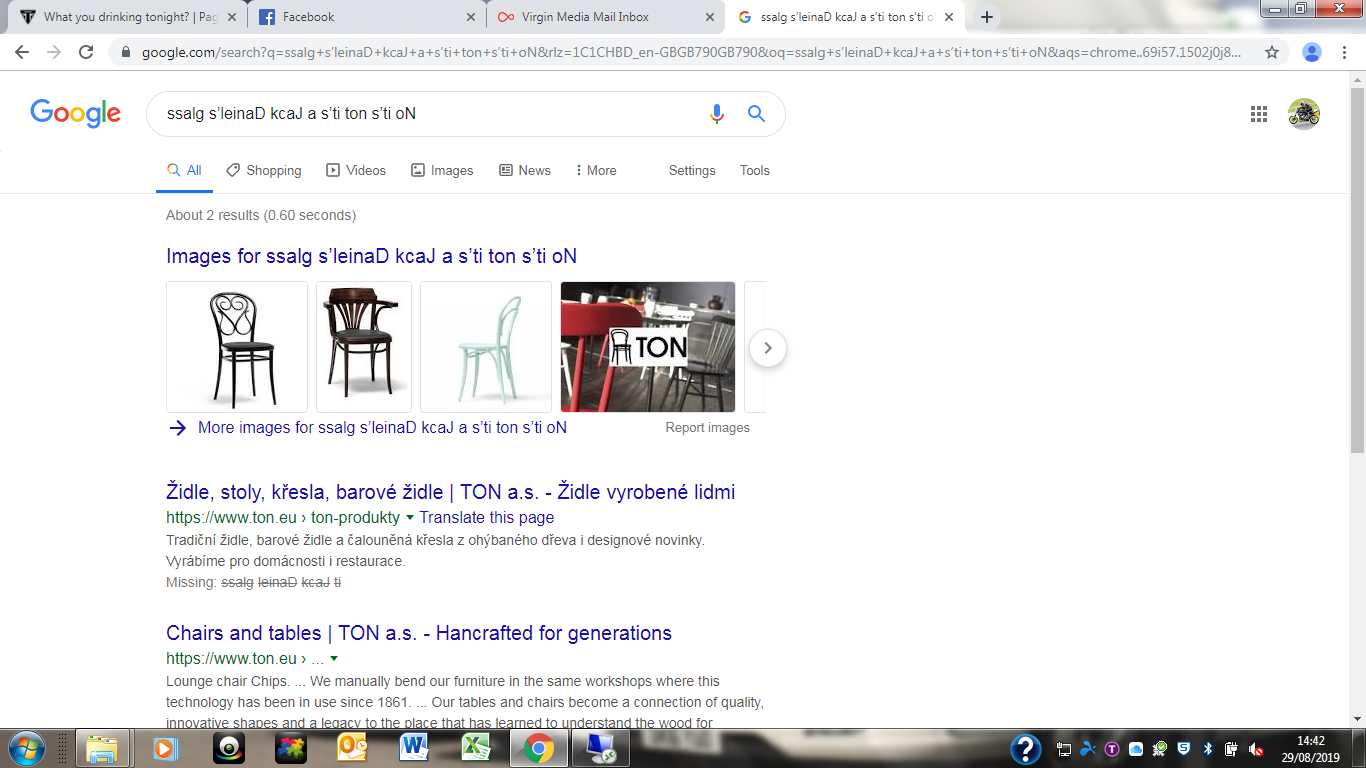Expand the second ton.eu result arrow
This screenshot has width=1366, height=768.
pos(334,659)
